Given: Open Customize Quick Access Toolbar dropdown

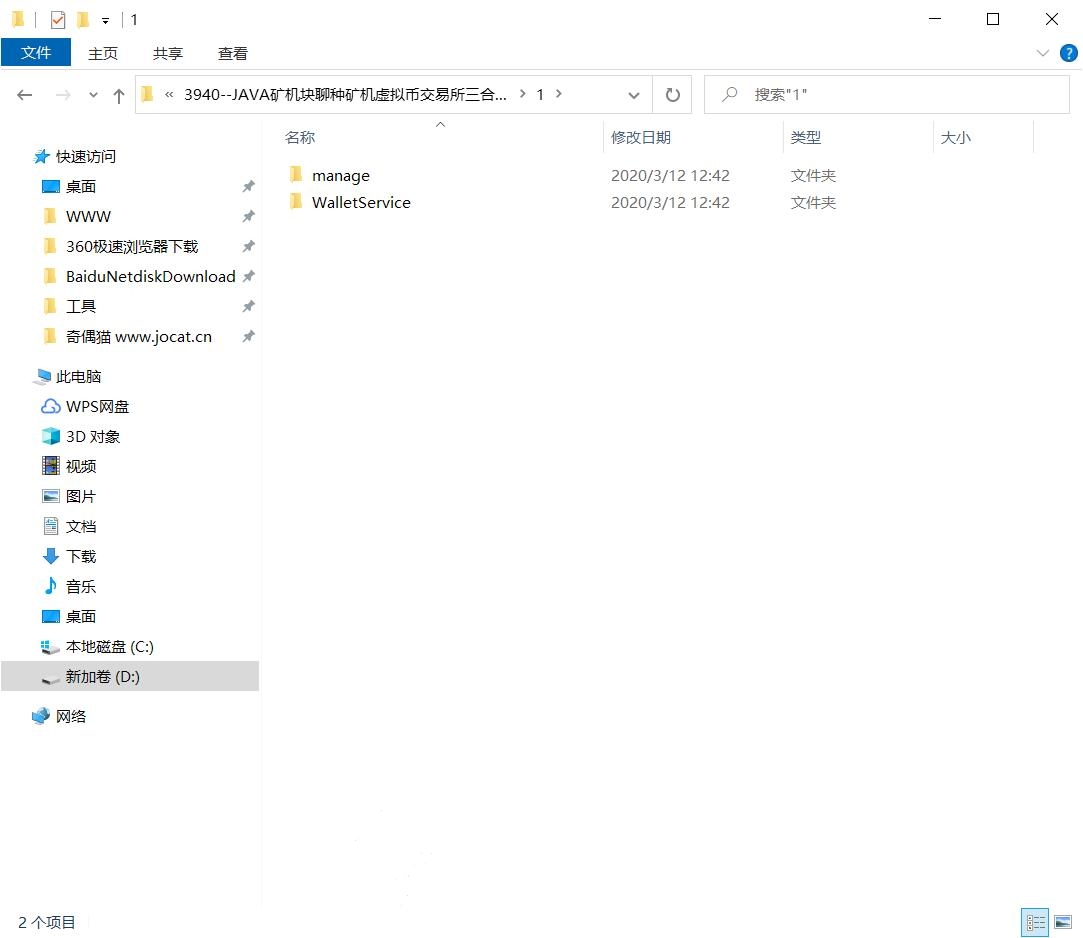Looking at the screenshot, I should click(x=105, y=21).
